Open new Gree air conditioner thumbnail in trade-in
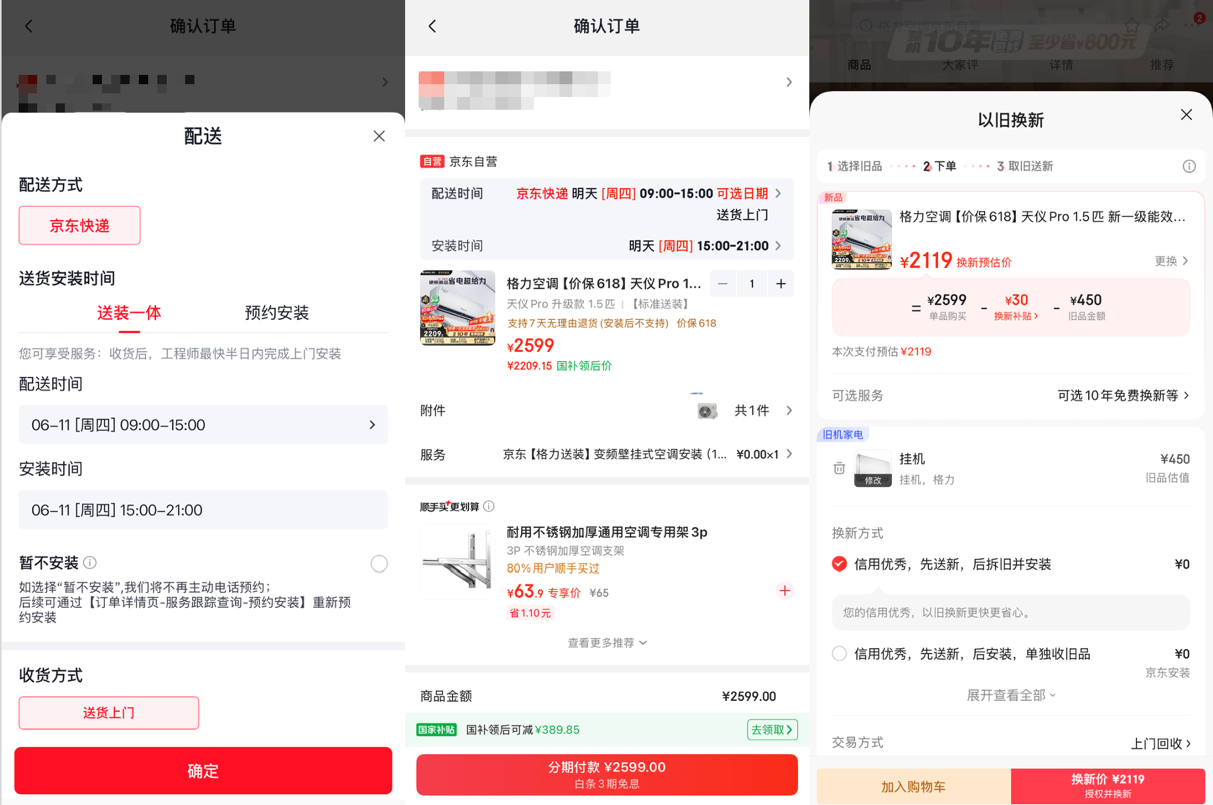 tap(862, 240)
